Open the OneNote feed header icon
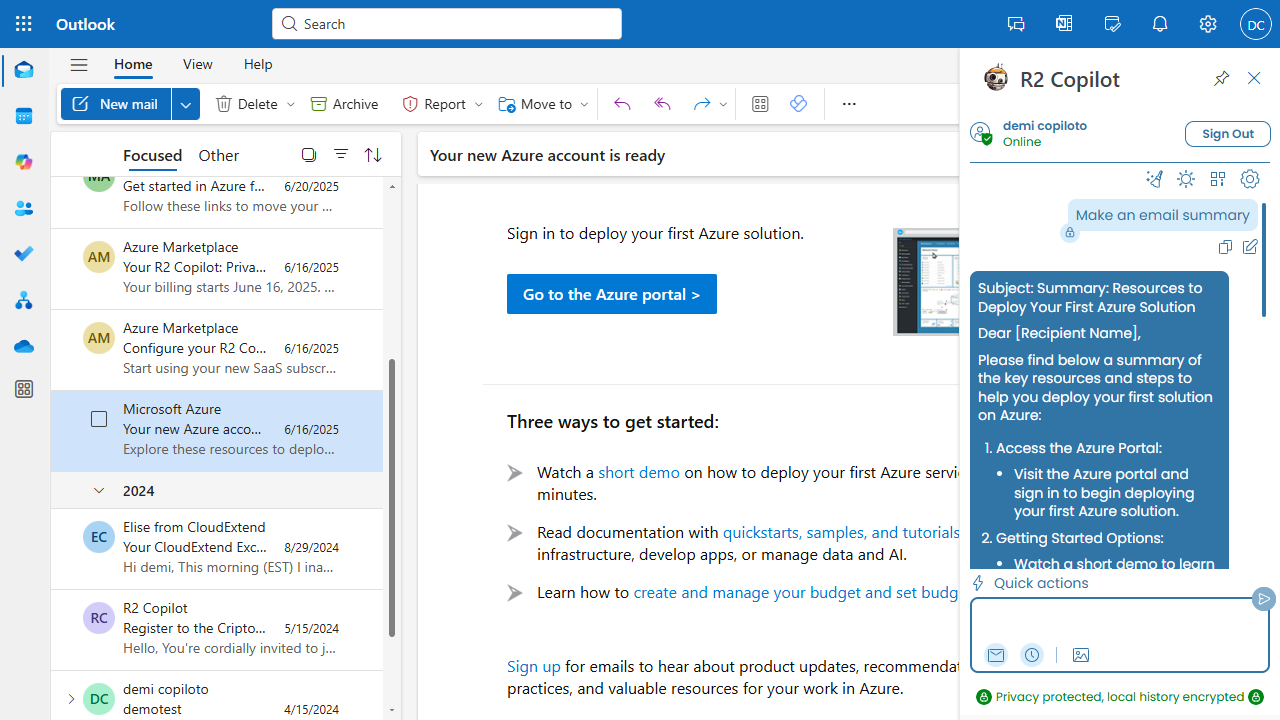1280x720 pixels. tap(1064, 24)
